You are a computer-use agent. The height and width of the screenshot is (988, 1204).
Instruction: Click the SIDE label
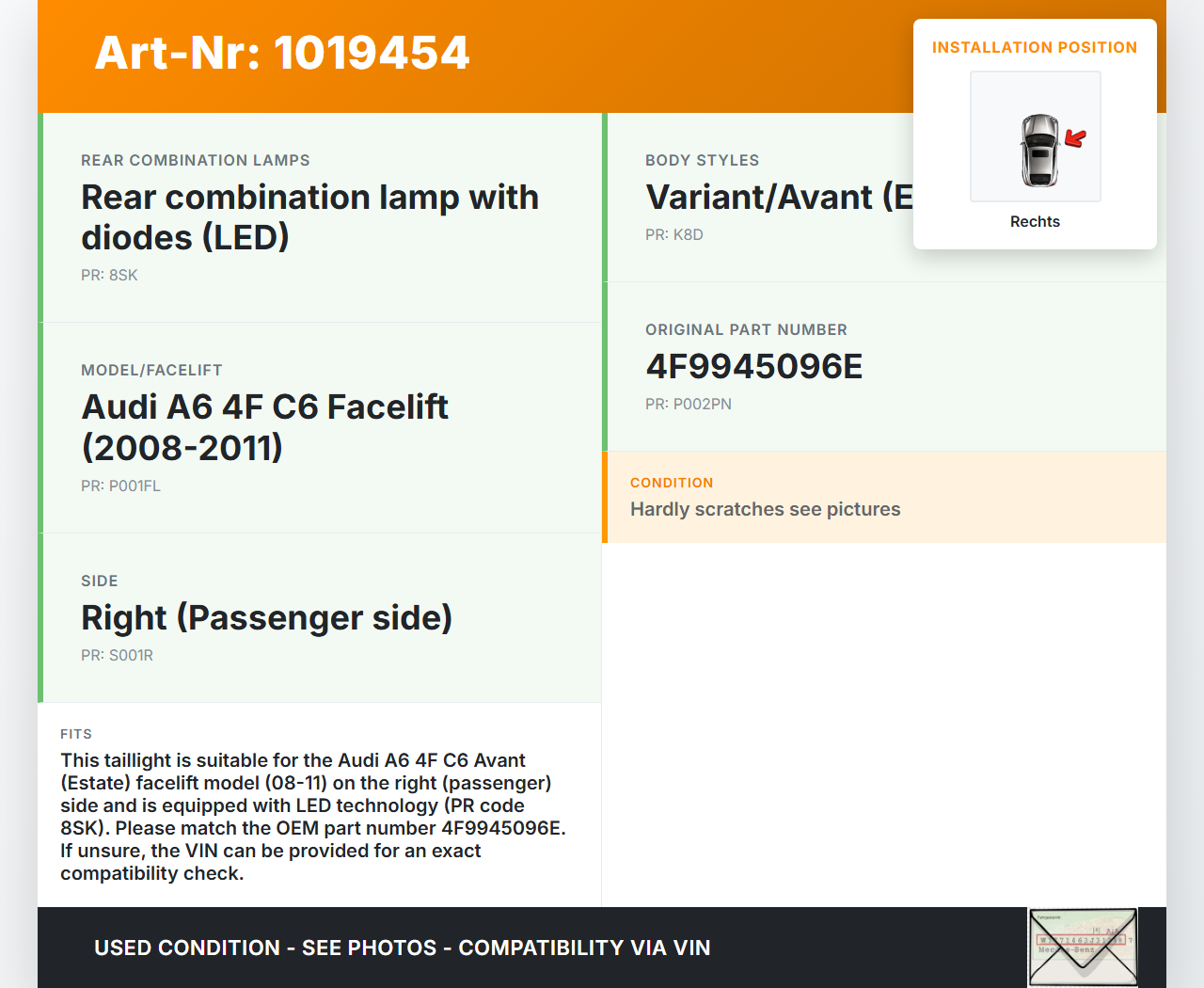click(x=100, y=581)
